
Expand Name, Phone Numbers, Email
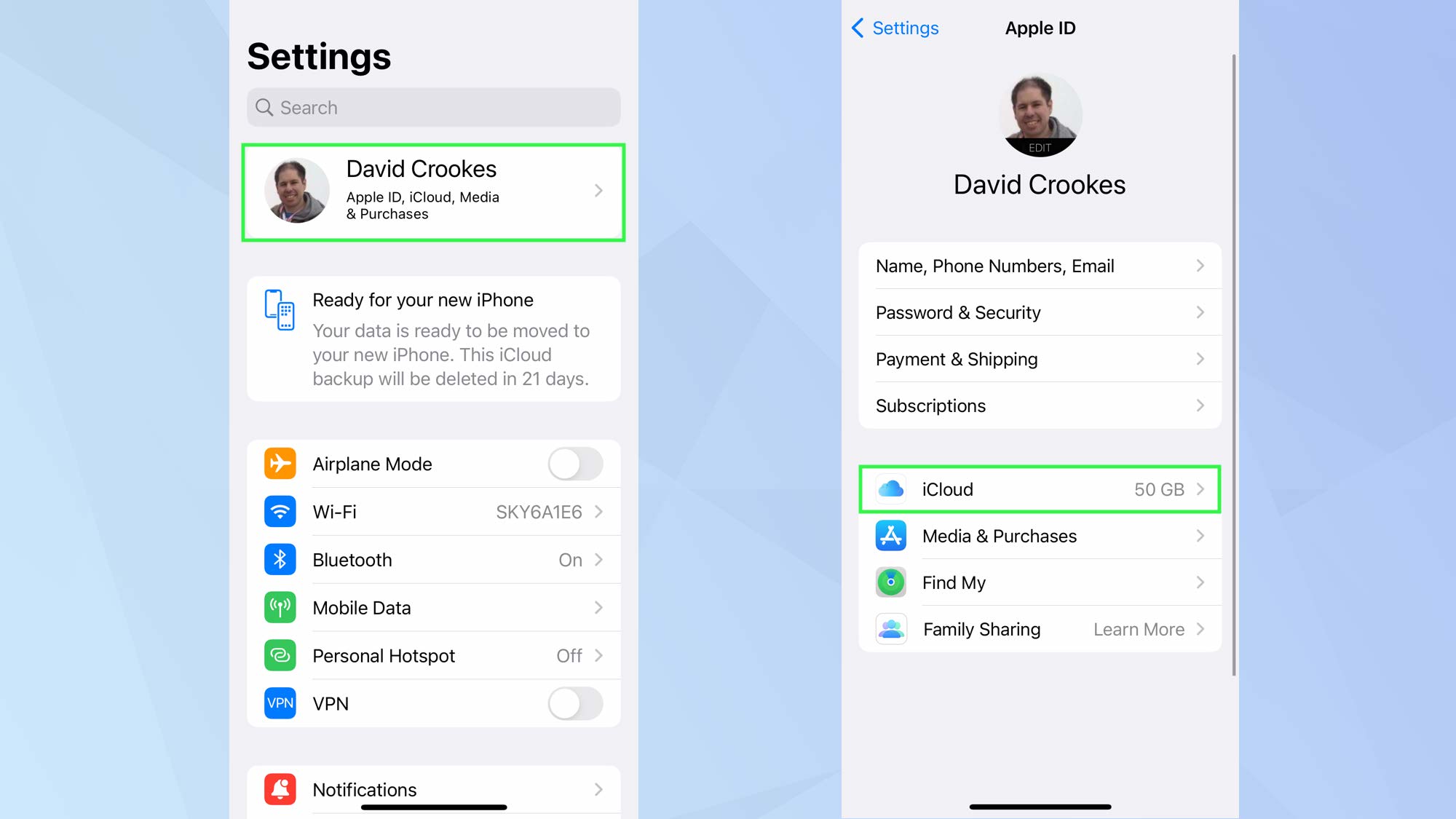tap(1040, 265)
